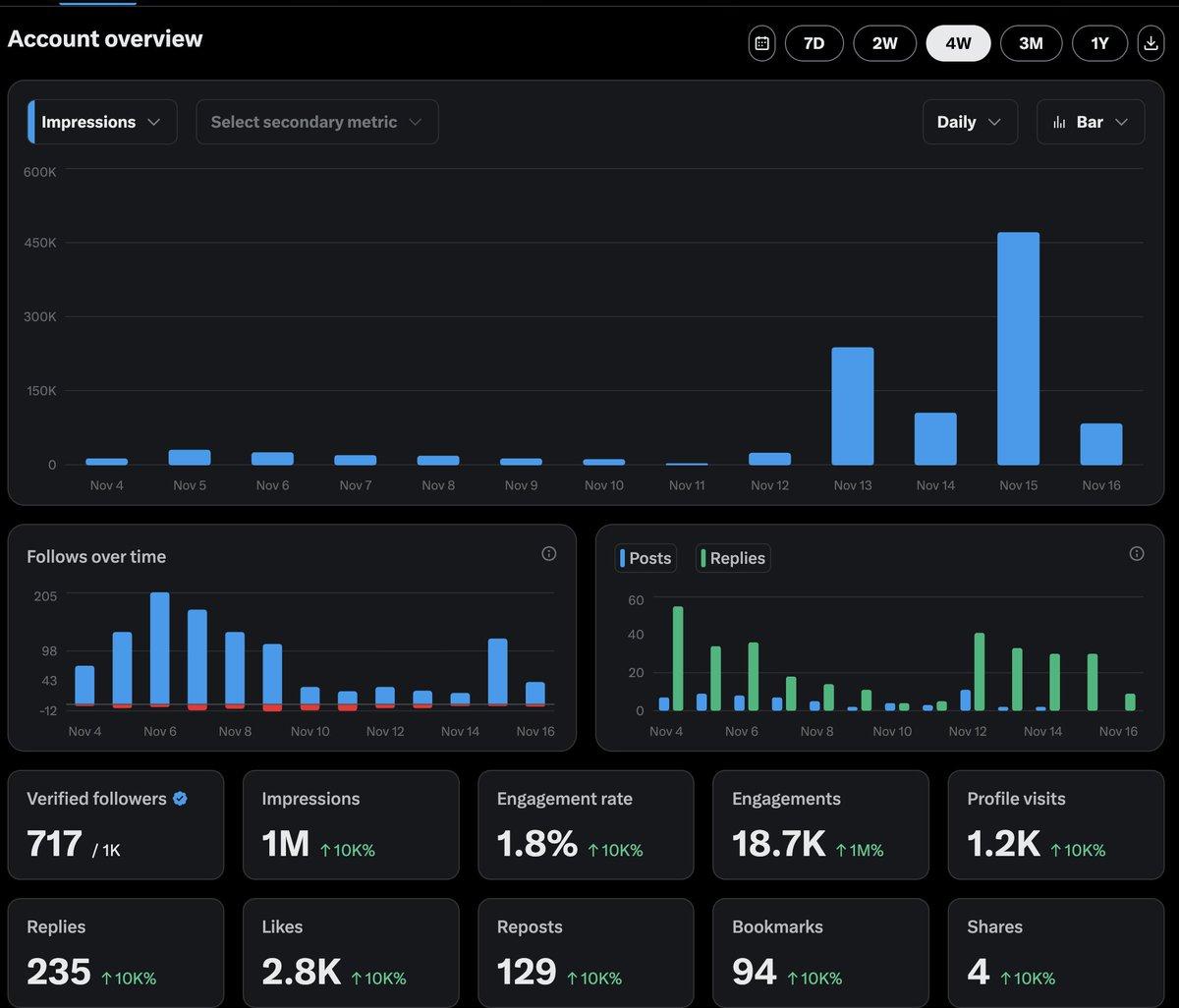Screen dimensions: 1179x1008
Task: Open the Likes 2.8K card
Action: coord(351,952)
